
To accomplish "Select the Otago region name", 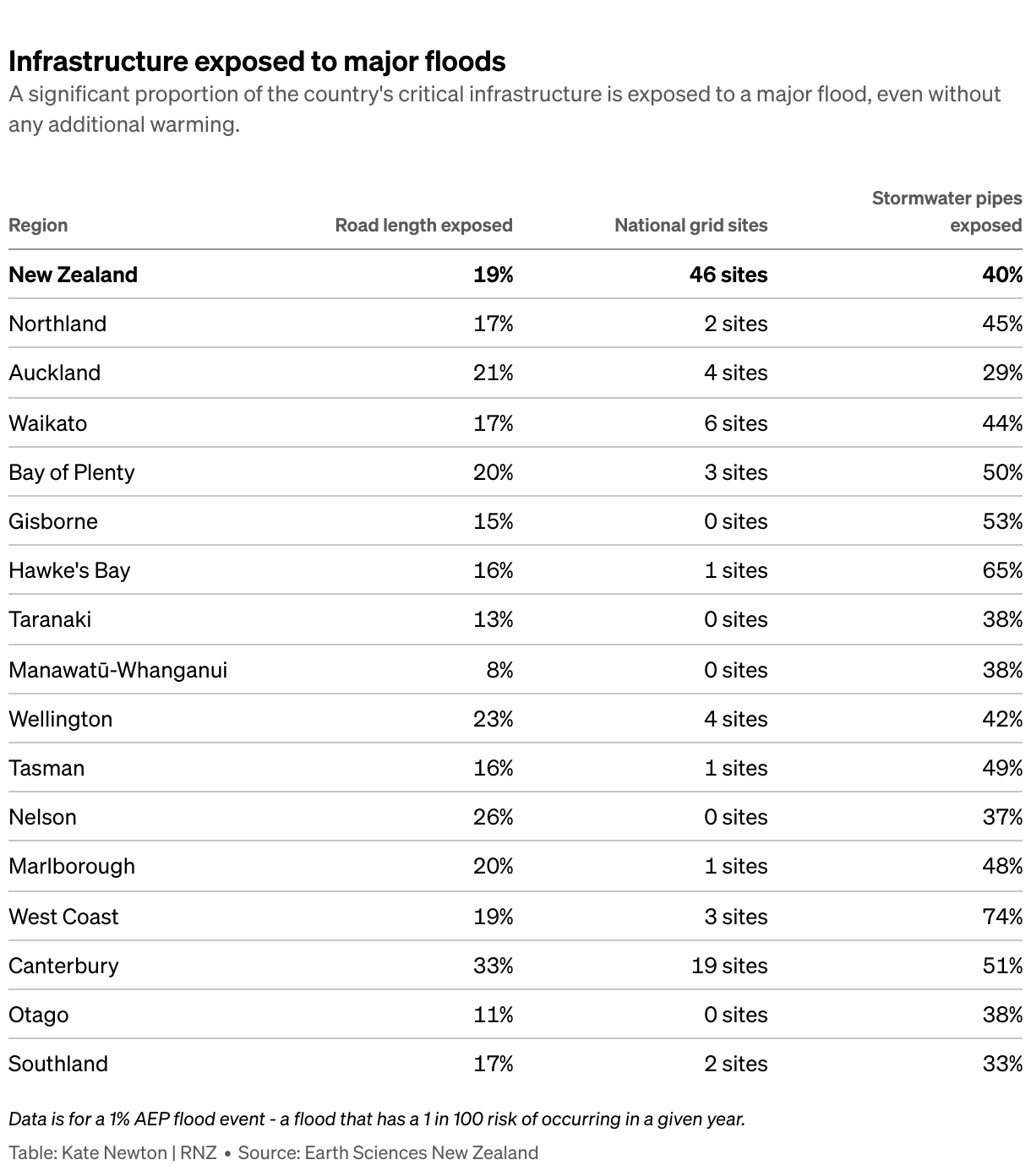I will pos(39,1015).
